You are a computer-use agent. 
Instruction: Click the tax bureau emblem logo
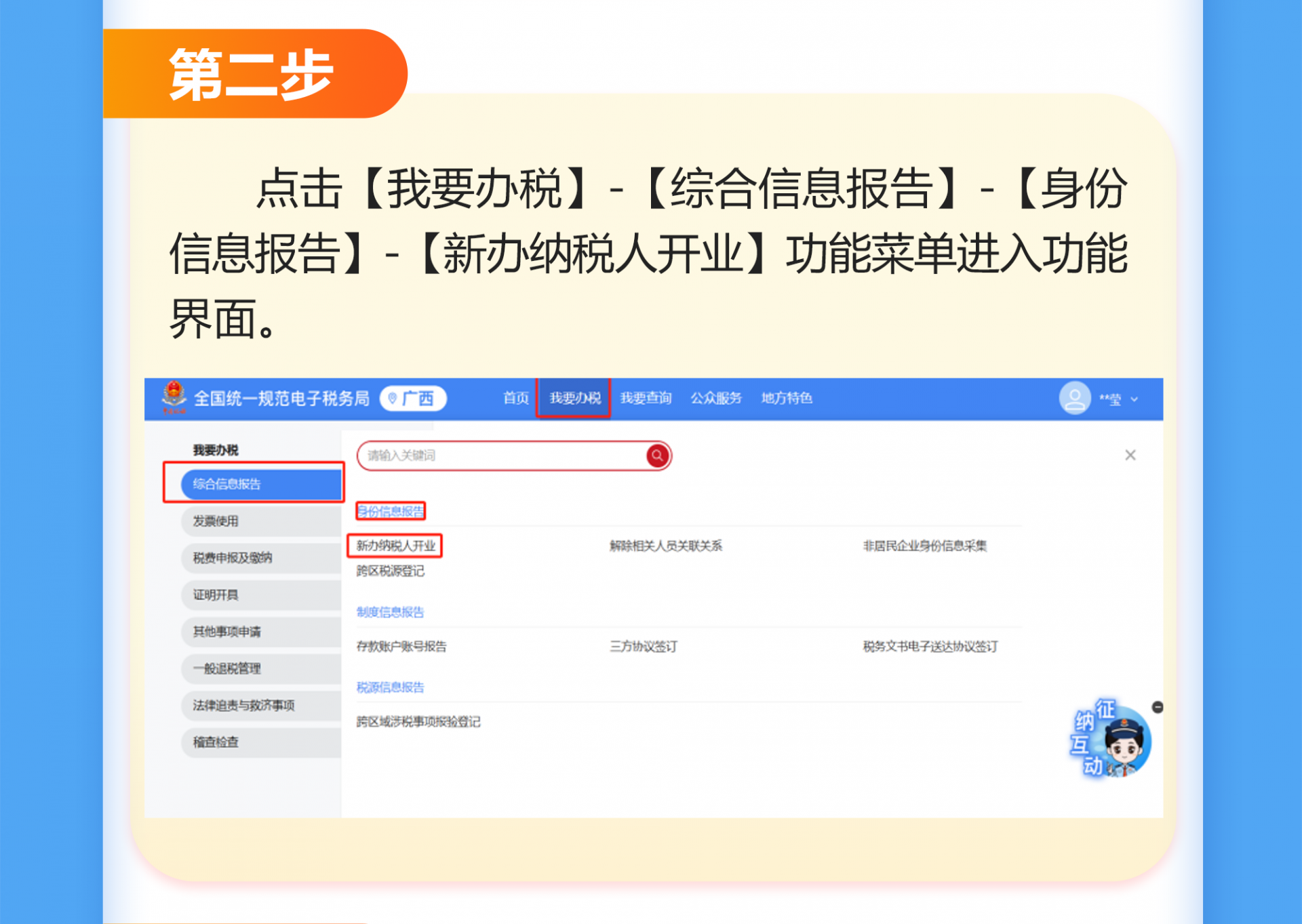174,397
